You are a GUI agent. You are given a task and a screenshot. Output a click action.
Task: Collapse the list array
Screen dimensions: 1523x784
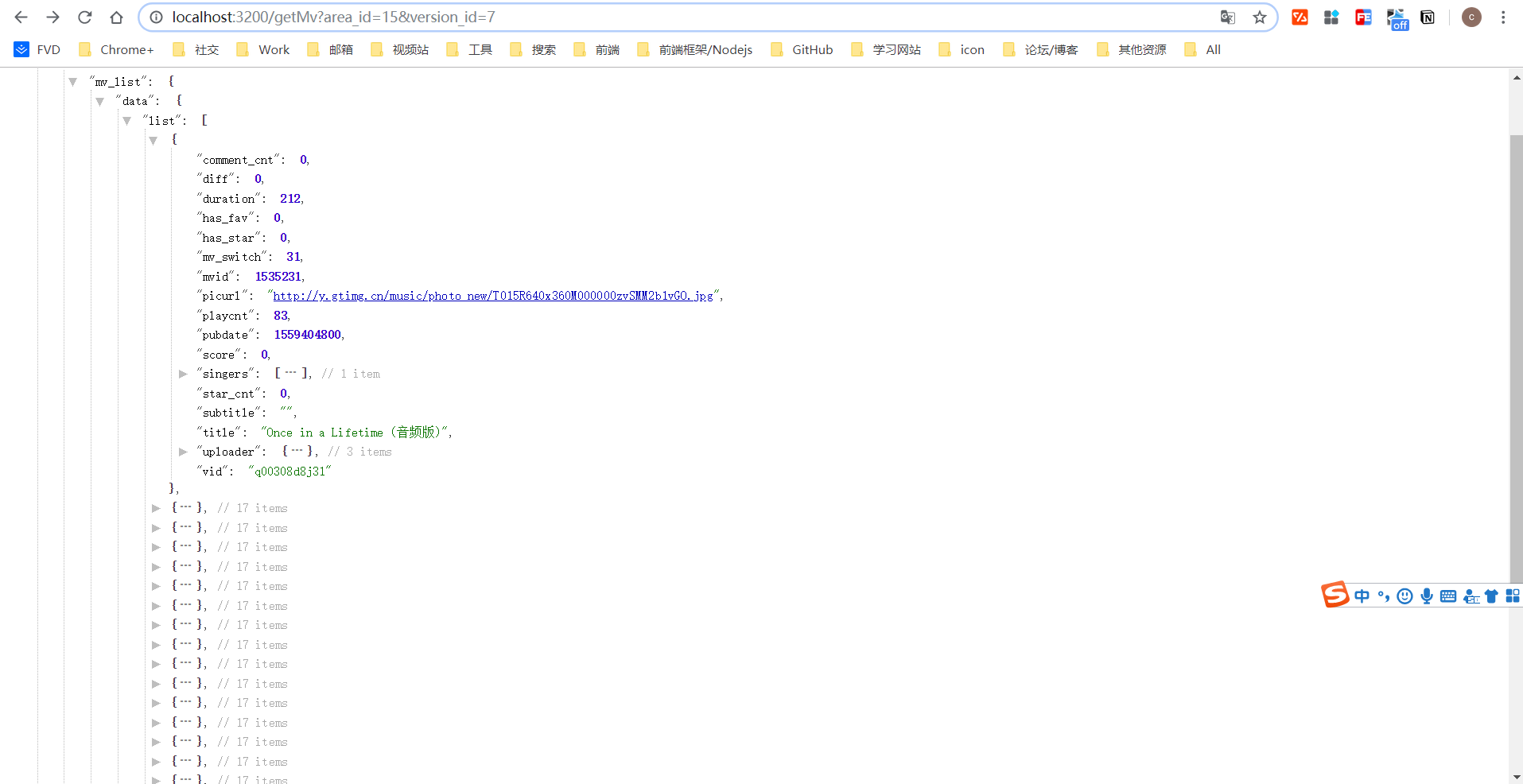pyautogui.click(x=127, y=121)
